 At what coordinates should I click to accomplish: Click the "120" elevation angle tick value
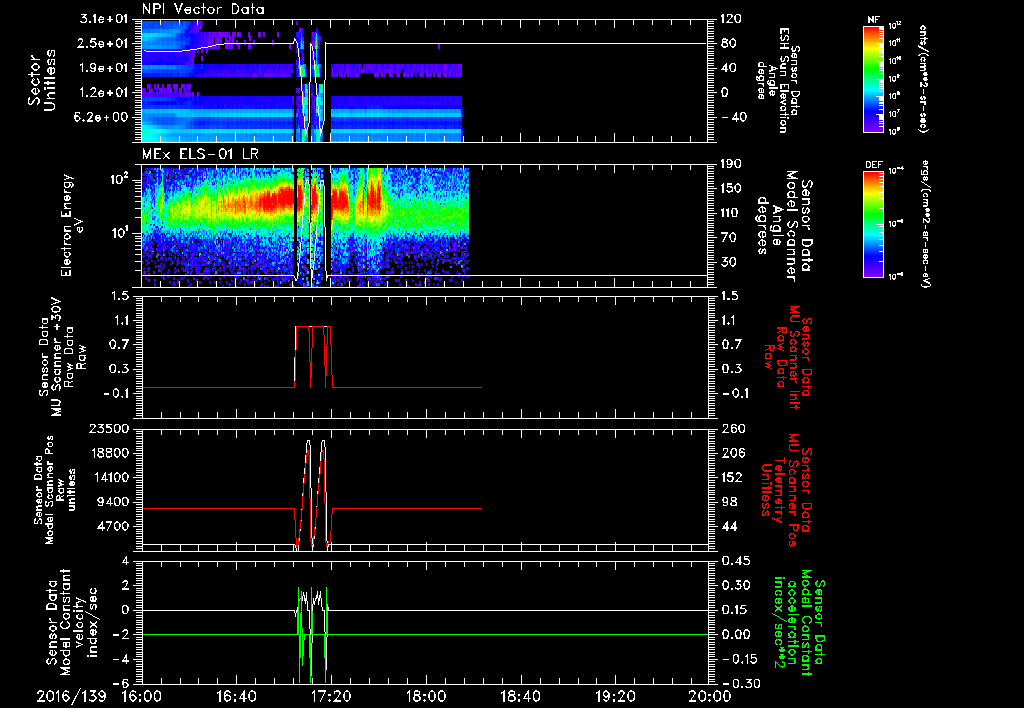tap(731, 19)
